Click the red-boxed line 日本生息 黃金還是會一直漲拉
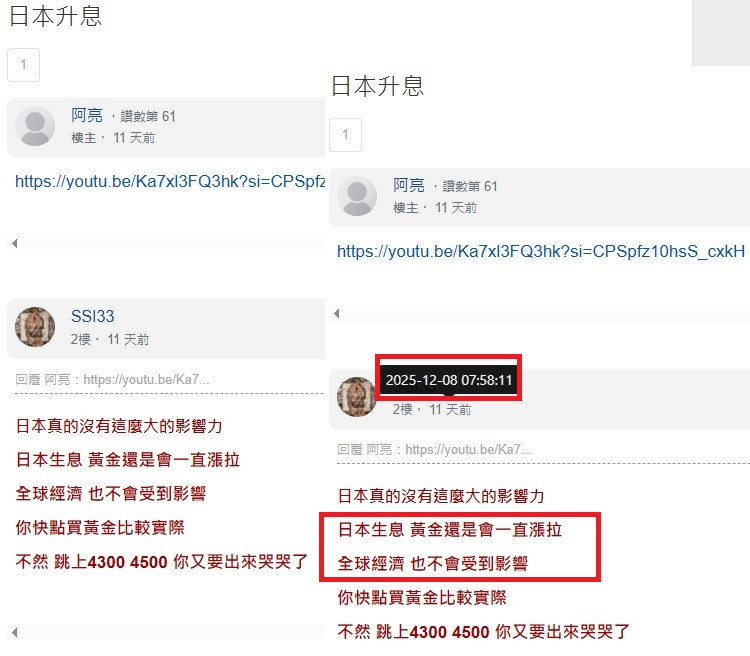 (x=450, y=530)
